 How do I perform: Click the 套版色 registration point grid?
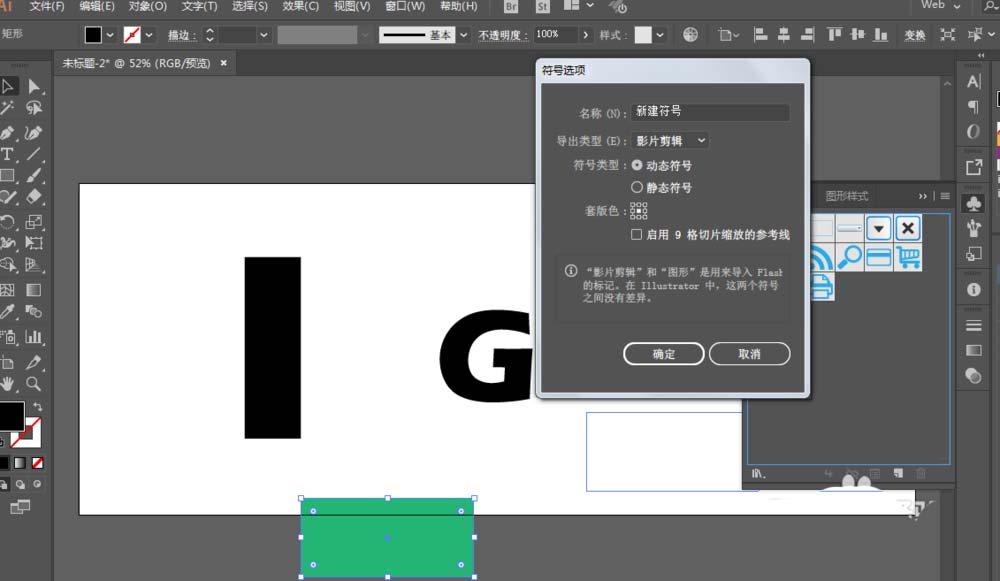pyautogui.click(x=638, y=210)
